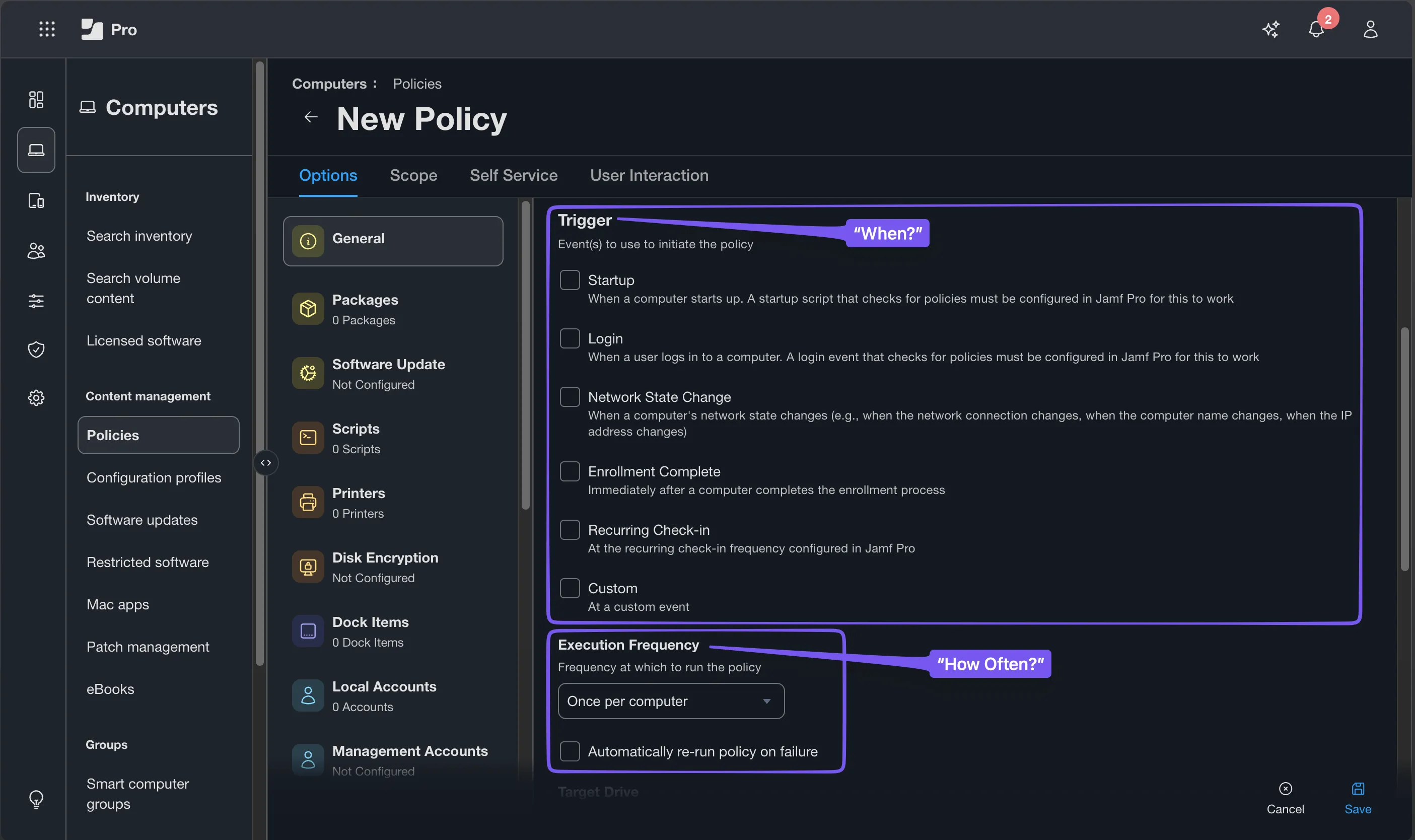Open the Dock Items payload
The image size is (1415, 840).
coord(393,632)
